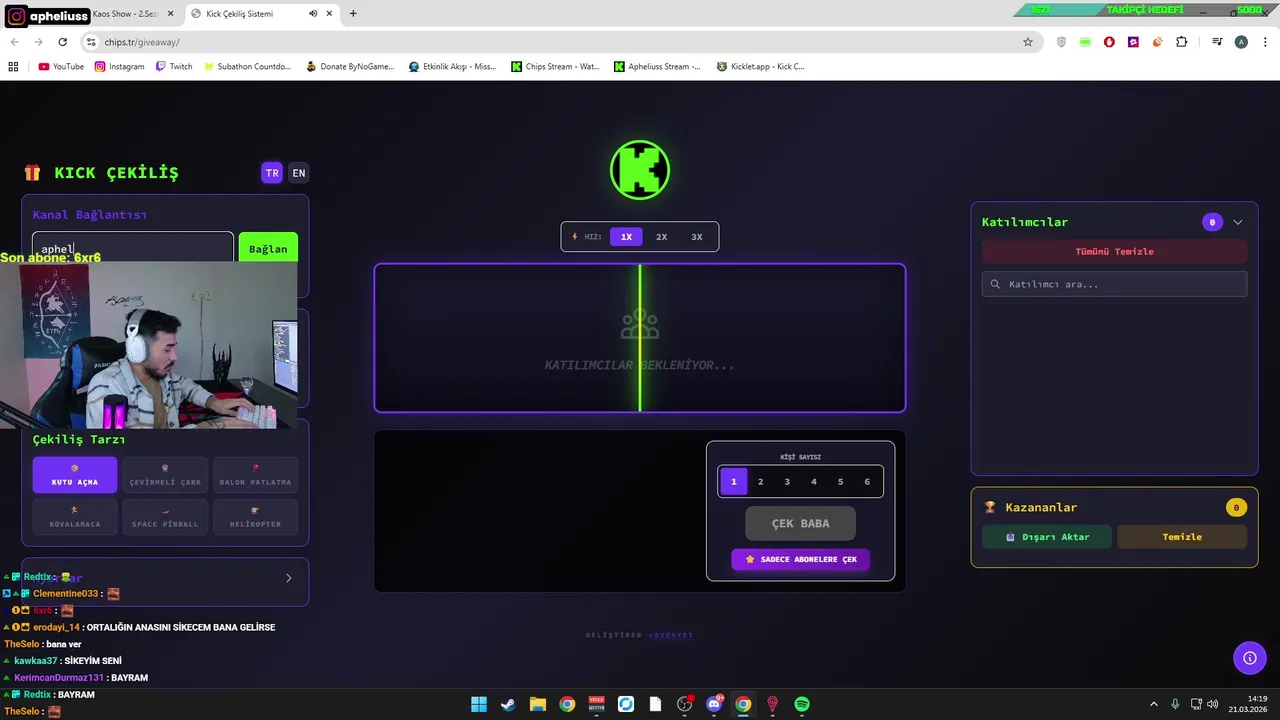The width and height of the screenshot is (1280, 720).
Task: Switch to the Kaos Show browser tab
Action: (125, 14)
